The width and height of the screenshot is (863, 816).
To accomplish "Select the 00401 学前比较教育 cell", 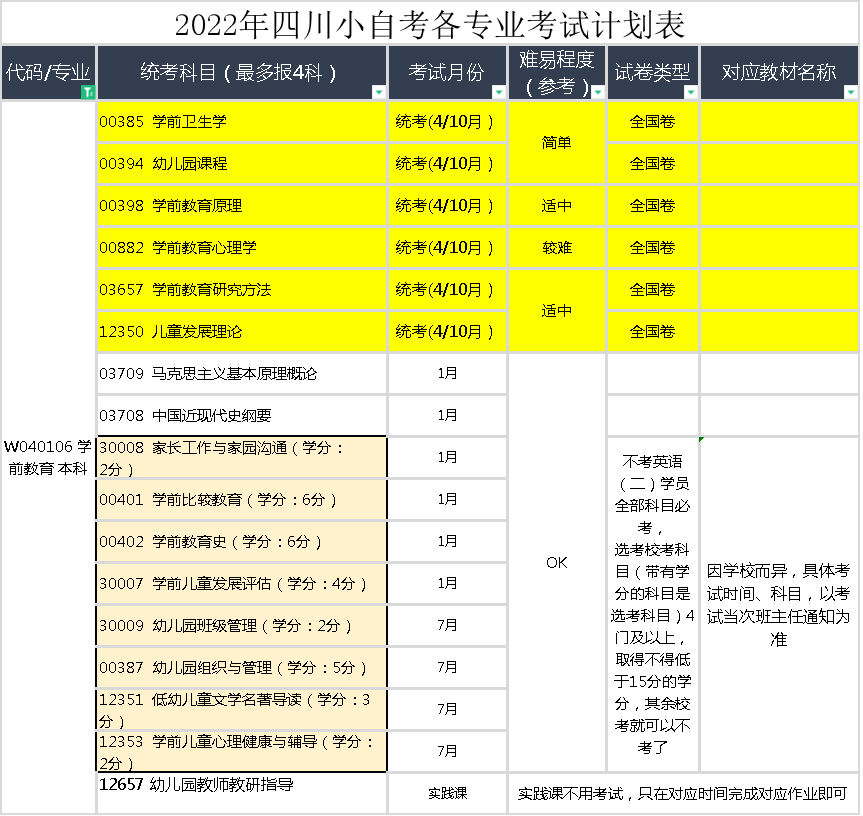I will (241, 500).
